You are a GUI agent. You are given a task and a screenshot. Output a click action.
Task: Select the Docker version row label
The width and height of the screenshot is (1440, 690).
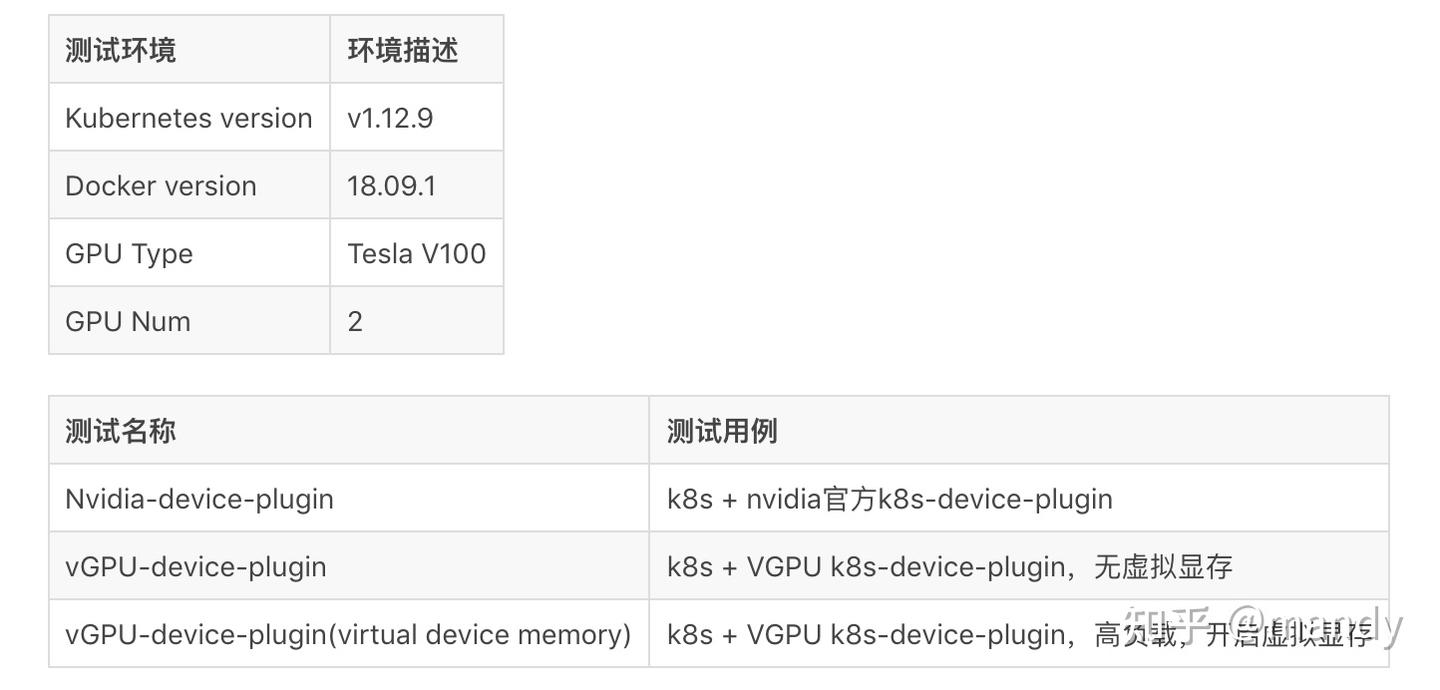(161, 186)
